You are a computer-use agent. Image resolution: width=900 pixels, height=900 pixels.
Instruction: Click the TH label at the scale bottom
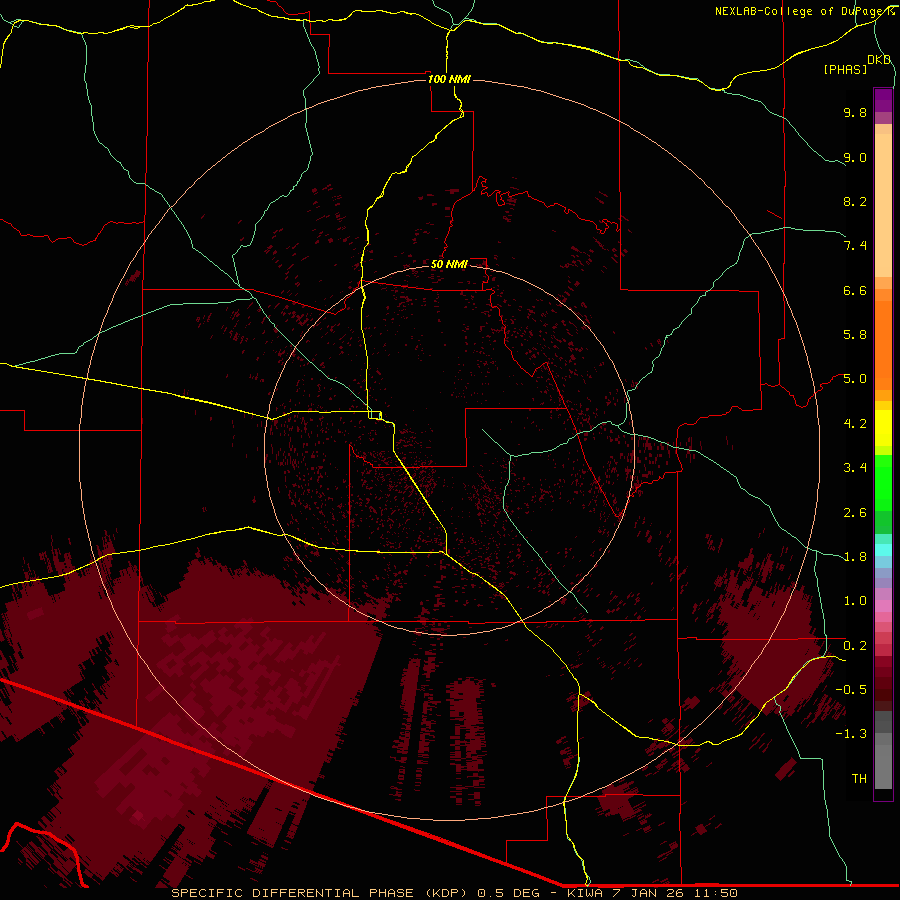point(859,779)
